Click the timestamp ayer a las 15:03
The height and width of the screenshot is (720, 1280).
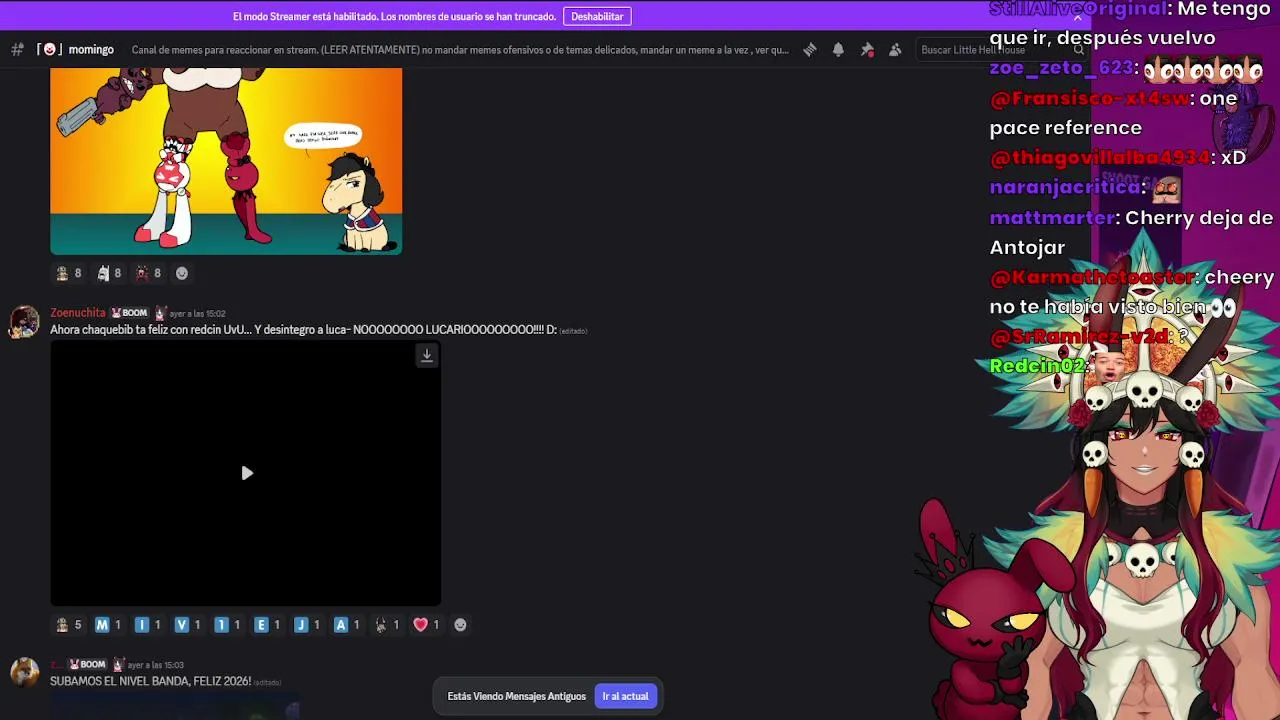[155, 665]
